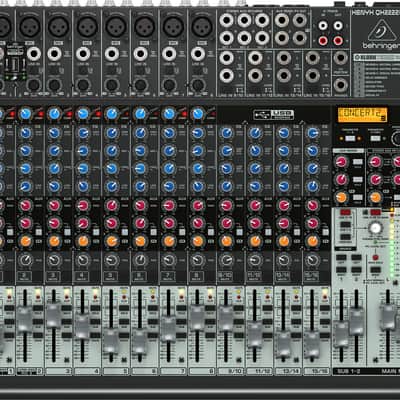Image resolution: width=400 pixels, height=400 pixels.
Task: Click the channel 13/14 bottom blue EQ knob
Action: tap(284, 186)
